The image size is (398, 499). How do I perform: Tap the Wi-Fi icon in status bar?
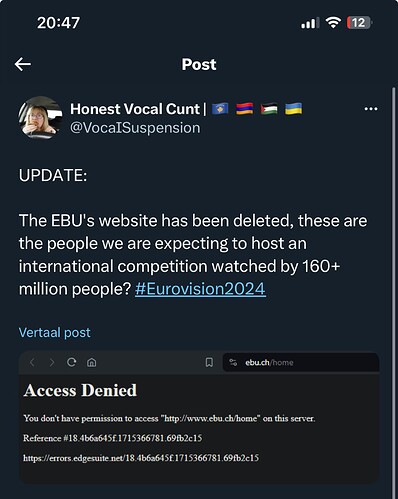[333, 23]
